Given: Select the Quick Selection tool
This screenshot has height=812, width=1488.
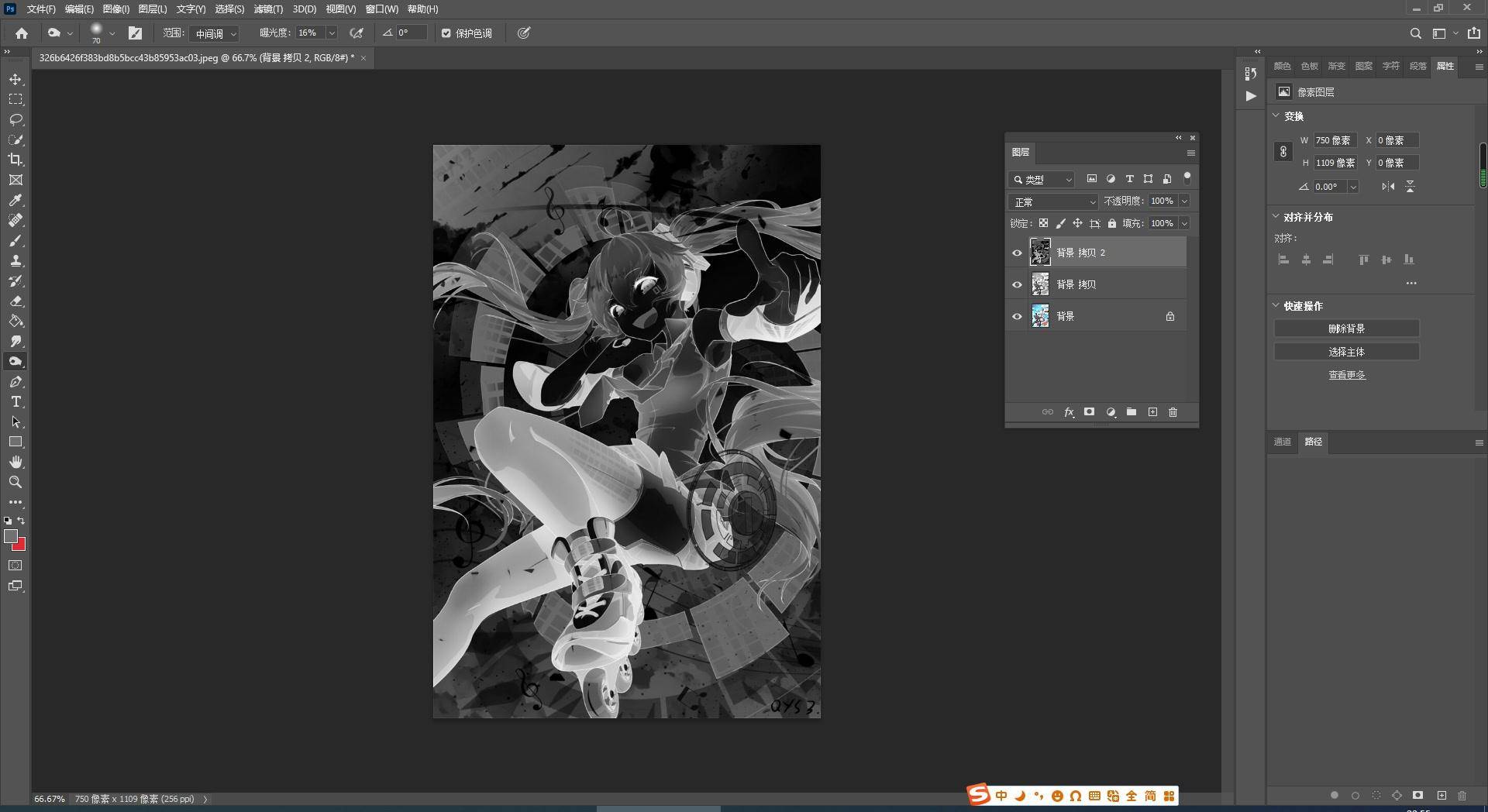Looking at the screenshot, I should pyautogui.click(x=15, y=139).
